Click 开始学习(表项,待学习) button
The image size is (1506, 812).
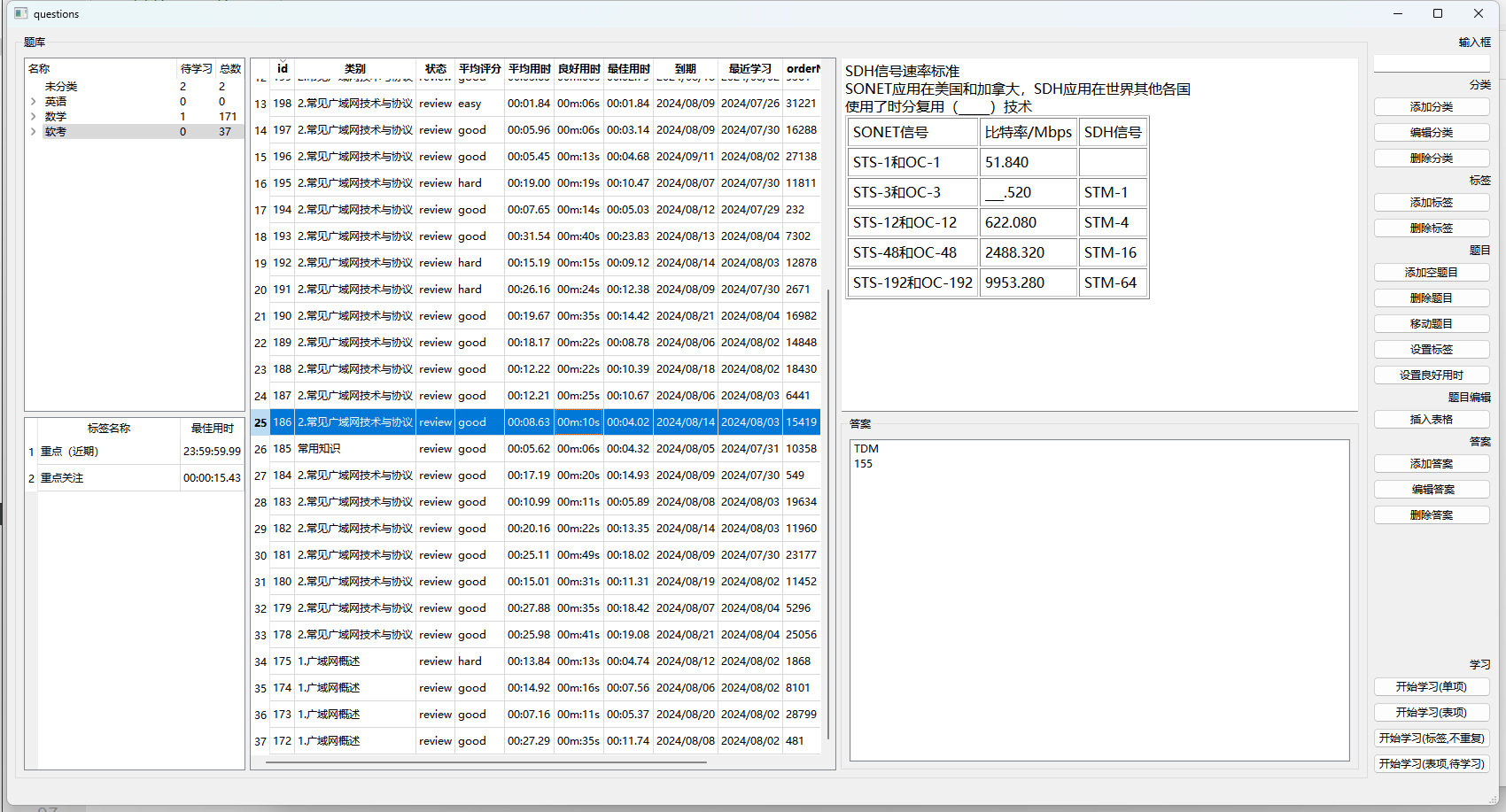pyautogui.click(x=1432, y=764)
